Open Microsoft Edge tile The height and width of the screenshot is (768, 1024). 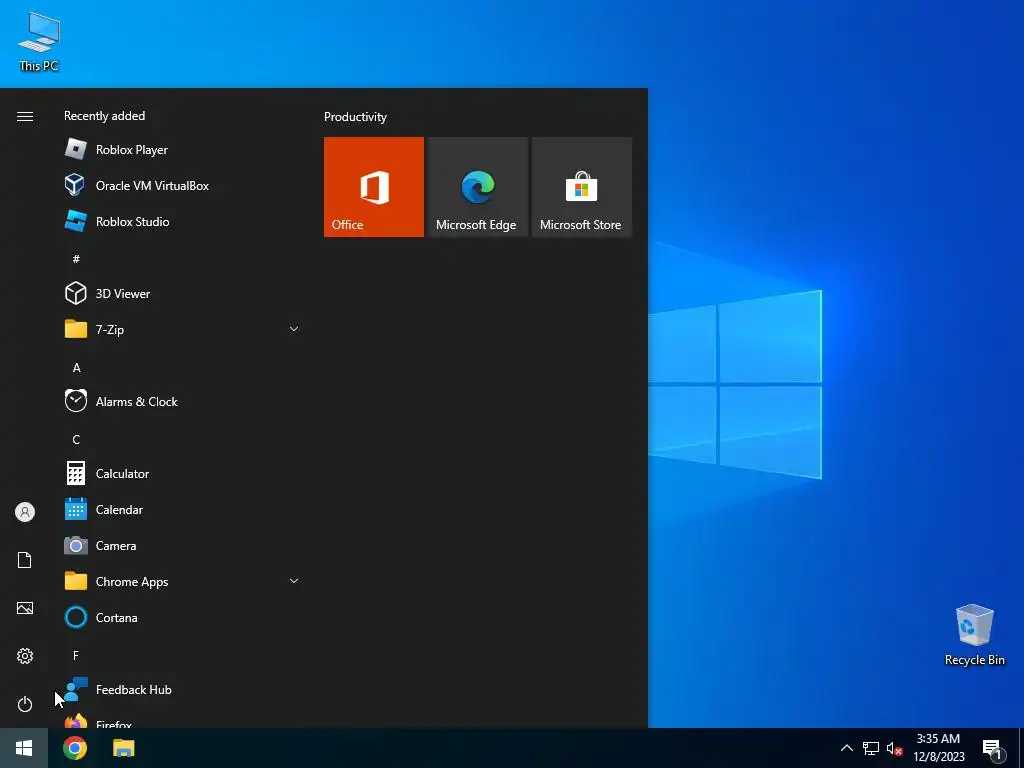point(477,187)
